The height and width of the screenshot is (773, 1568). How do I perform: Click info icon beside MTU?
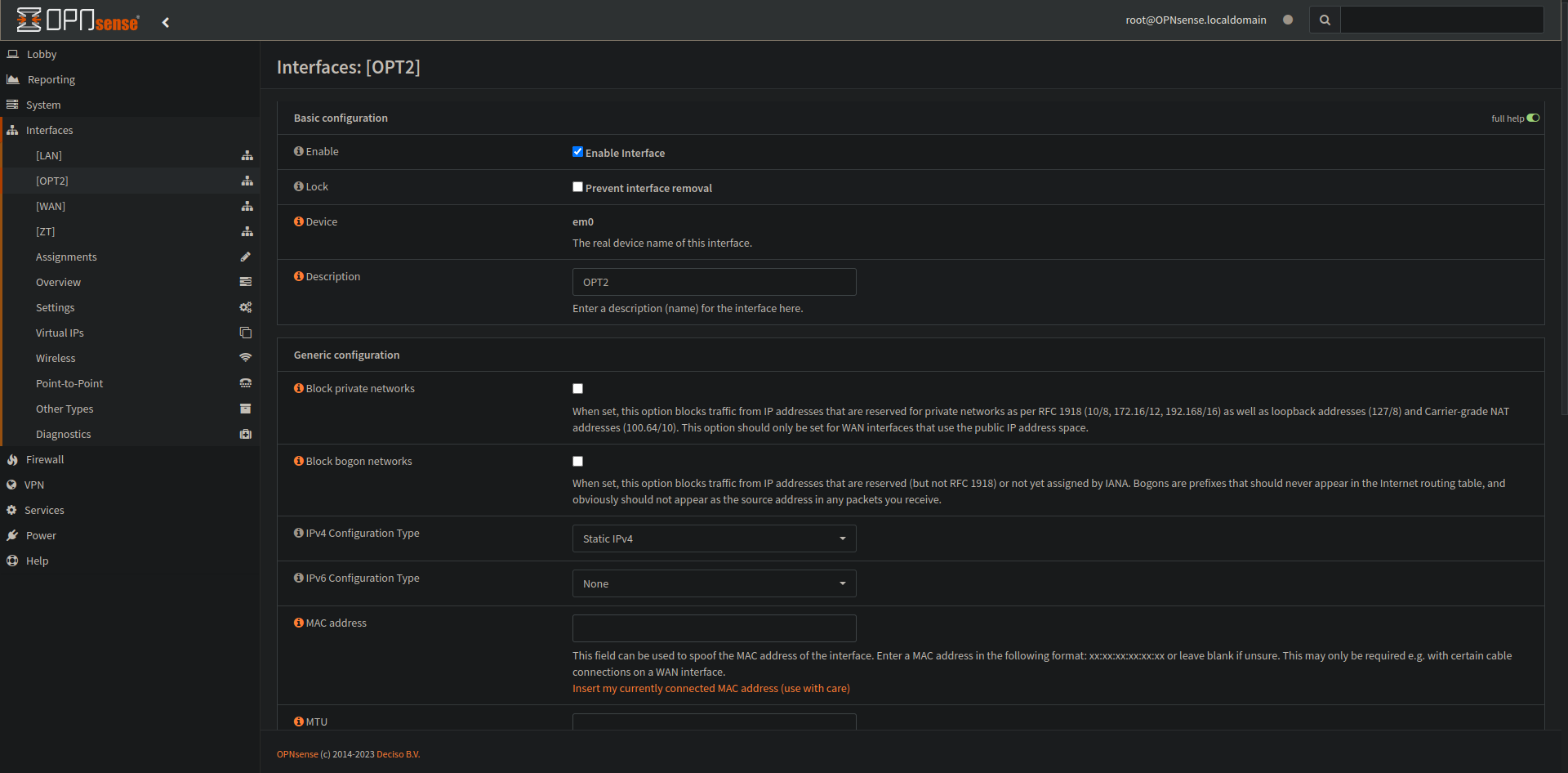(299, 722)
